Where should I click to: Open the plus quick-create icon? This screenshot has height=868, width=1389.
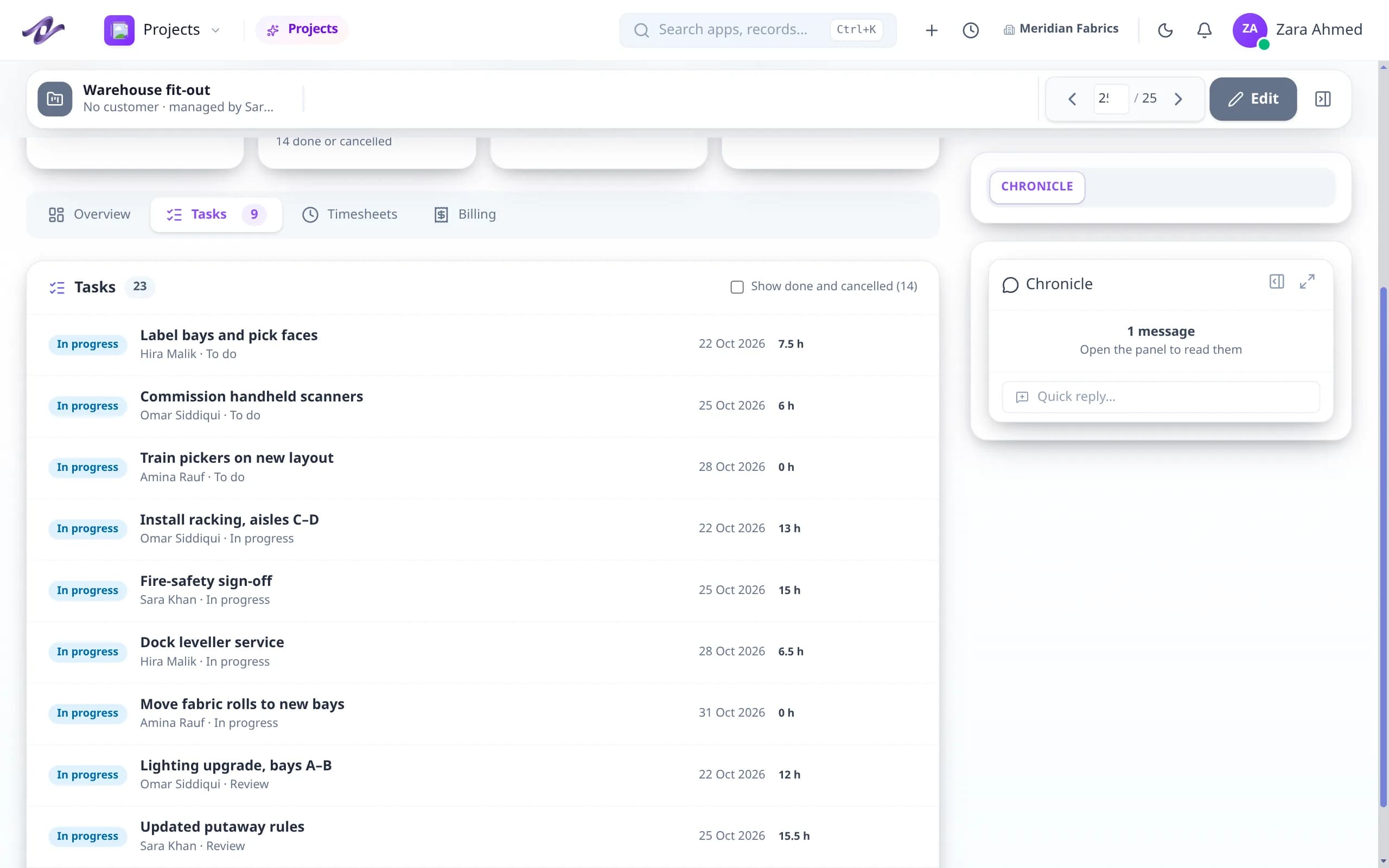click(x=932, y=30)
